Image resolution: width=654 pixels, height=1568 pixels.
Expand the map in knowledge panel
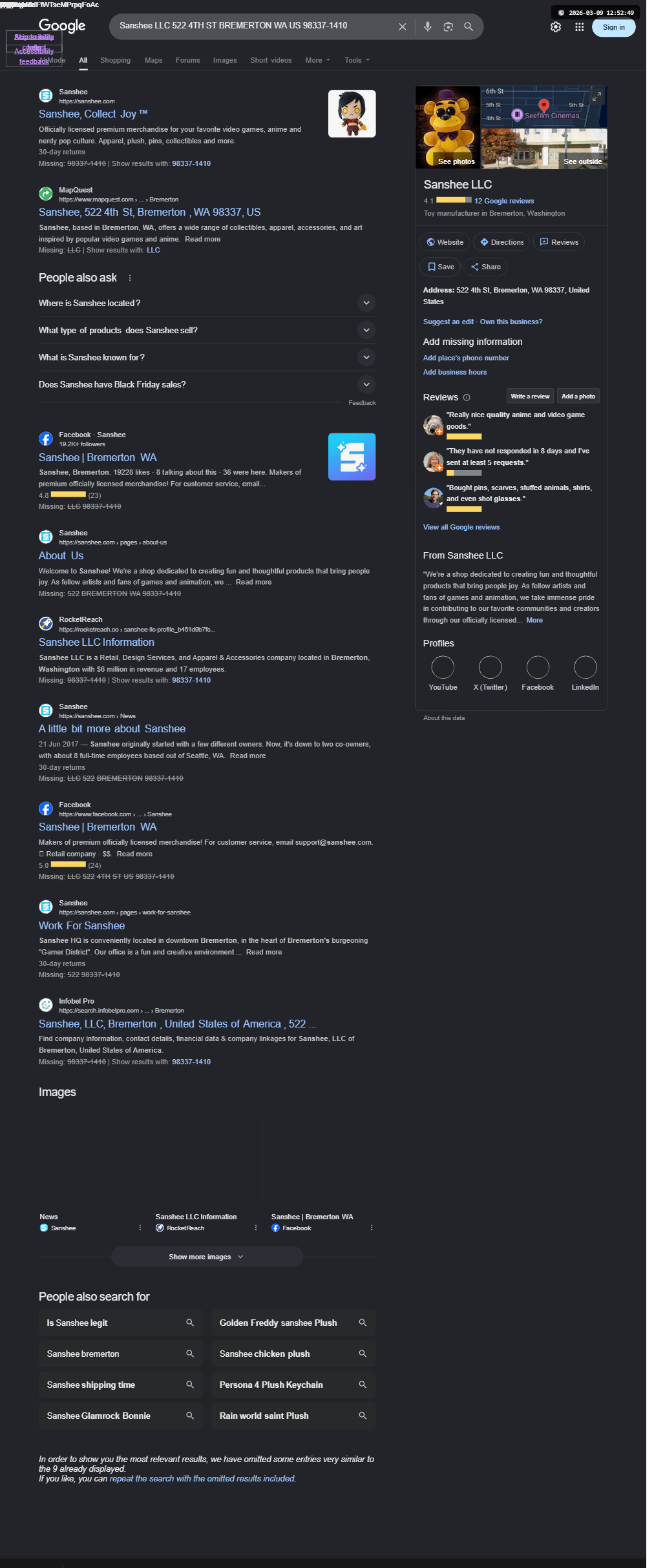596,96
